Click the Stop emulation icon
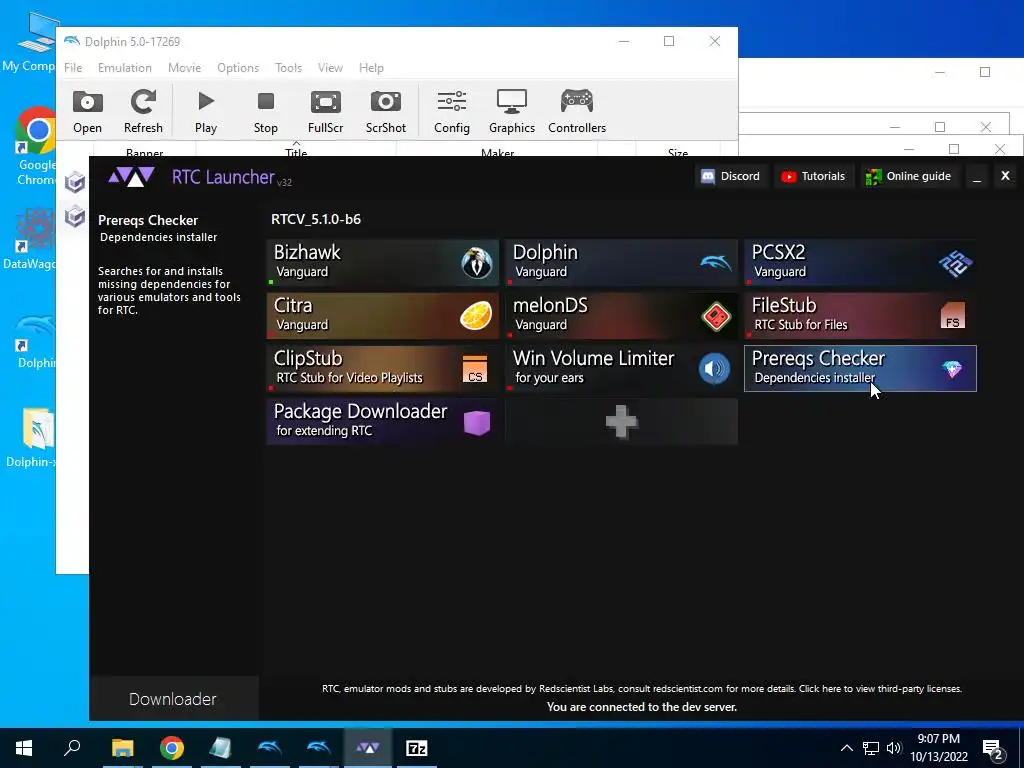The image size is (1024, 768). point(266,111)
